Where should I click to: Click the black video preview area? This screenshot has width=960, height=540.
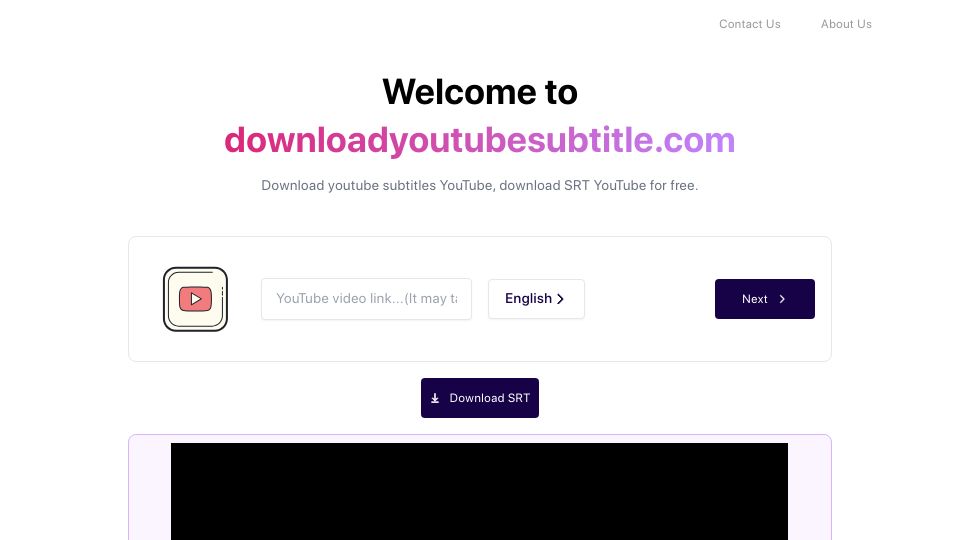point(479,491)
